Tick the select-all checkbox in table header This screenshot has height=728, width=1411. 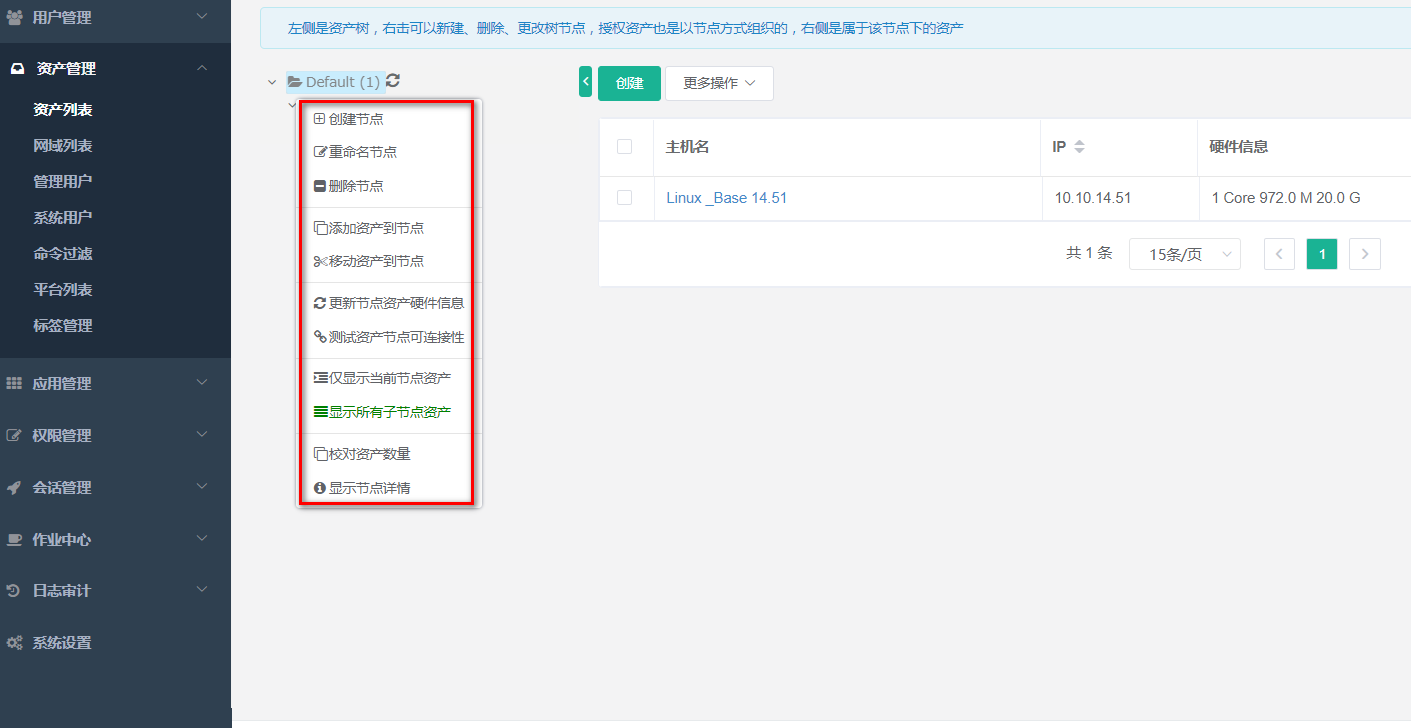pyautogui.click(x=625, y=147)
